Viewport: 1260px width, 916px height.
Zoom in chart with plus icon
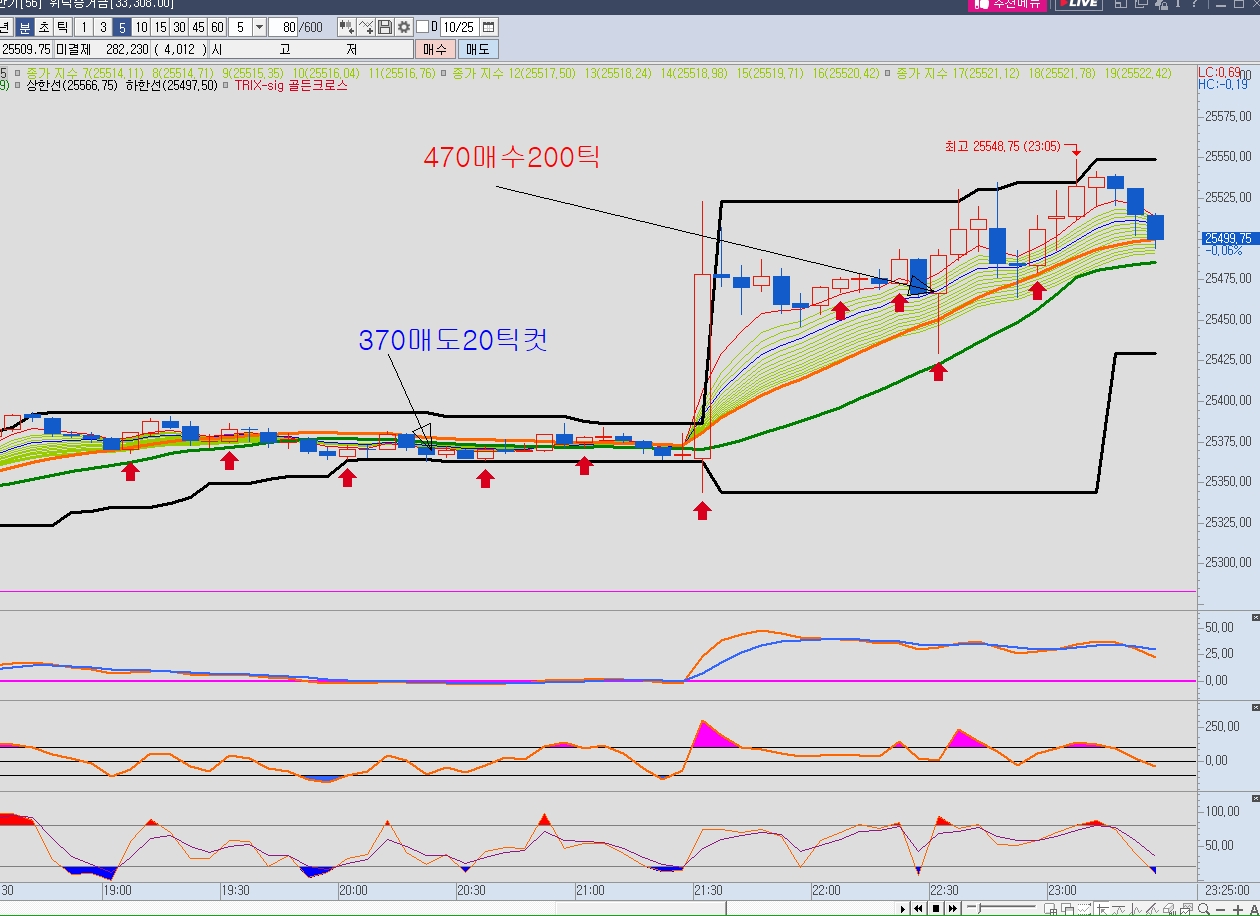tap(1237, 909)
